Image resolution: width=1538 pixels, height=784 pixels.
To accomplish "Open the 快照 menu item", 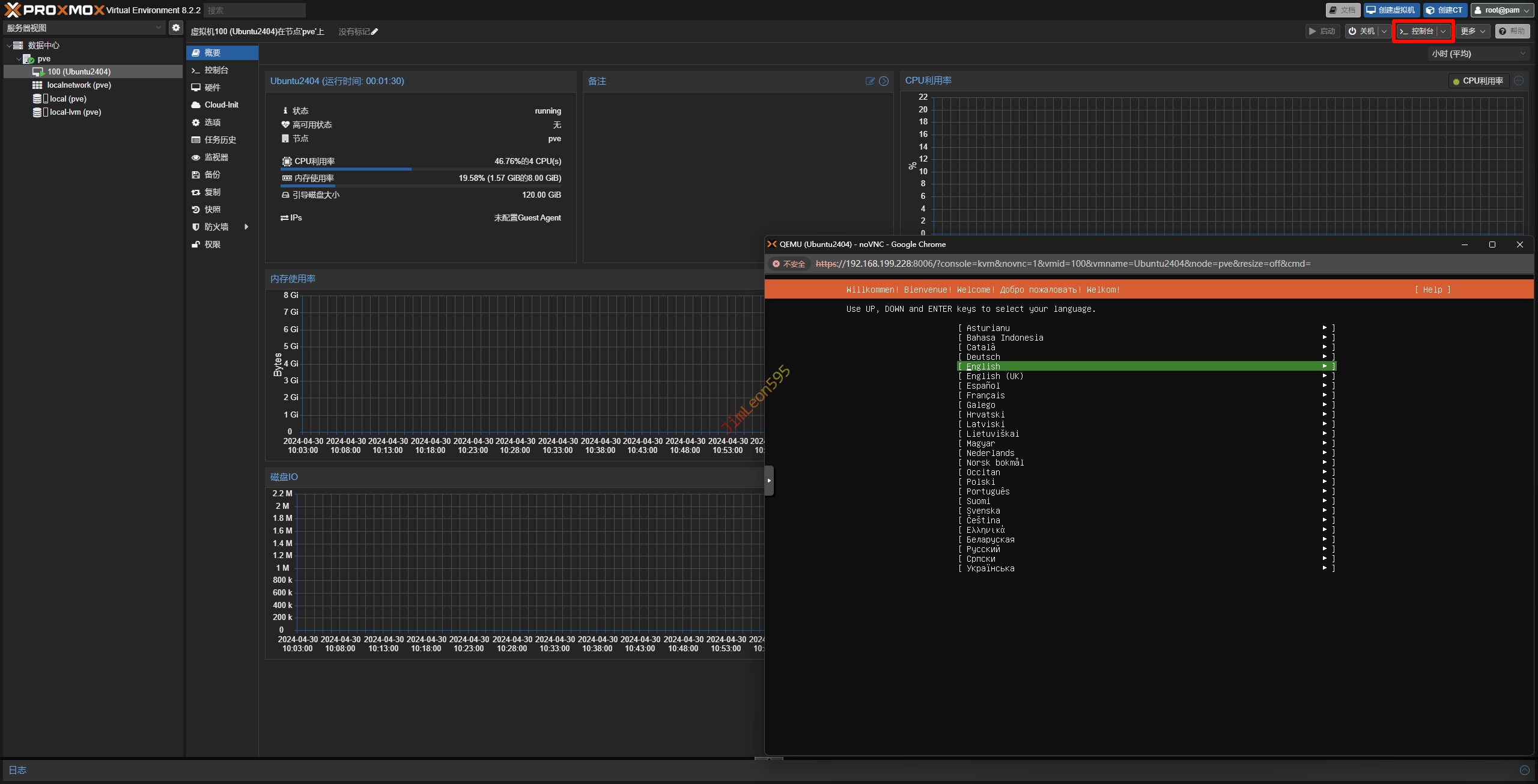I will tap(213, 210).
